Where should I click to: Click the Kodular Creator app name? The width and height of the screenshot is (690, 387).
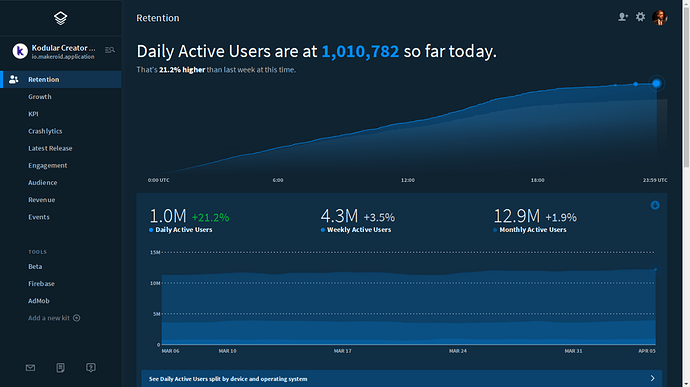tap(63, 48)
